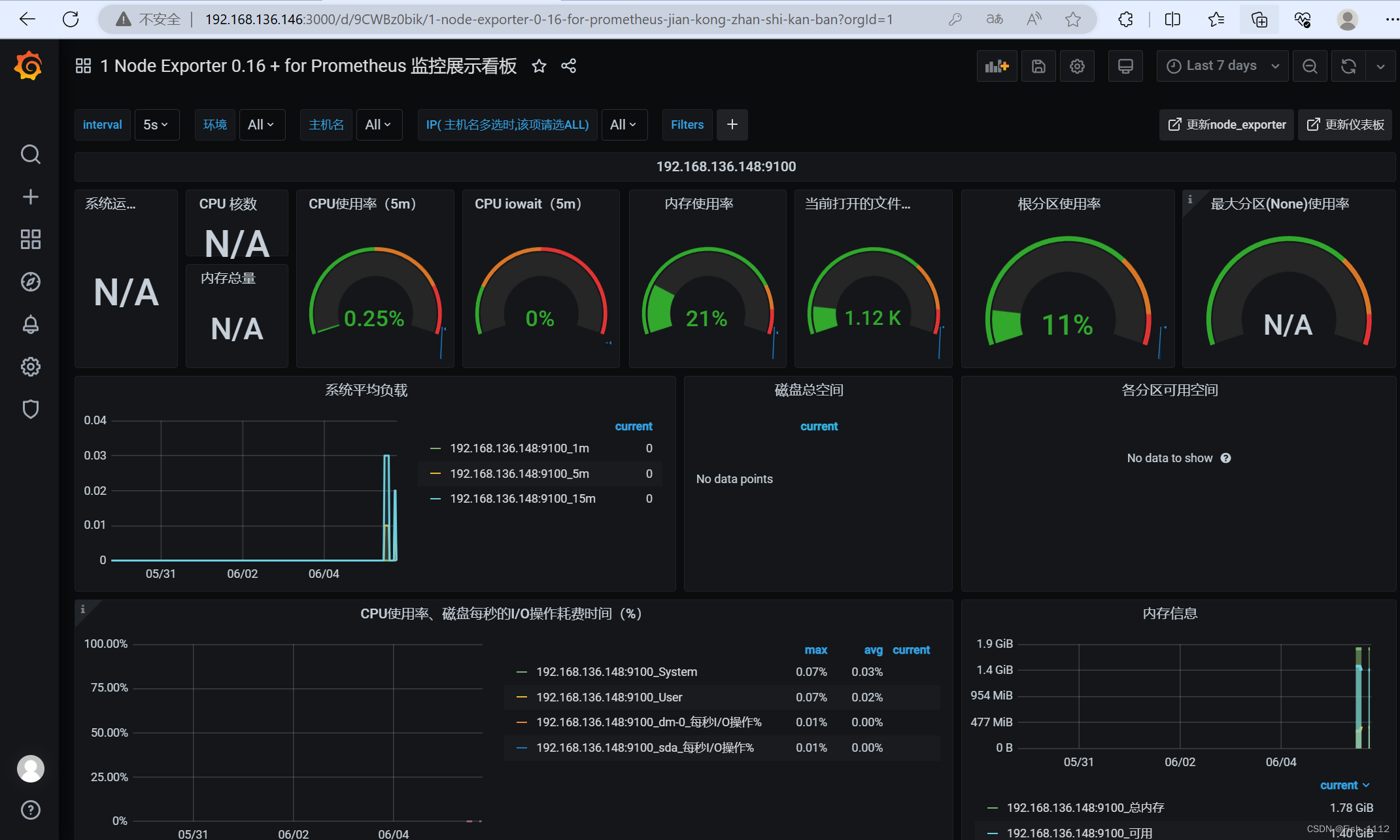Click the 内存信息 panel title

coord(1169,614)
